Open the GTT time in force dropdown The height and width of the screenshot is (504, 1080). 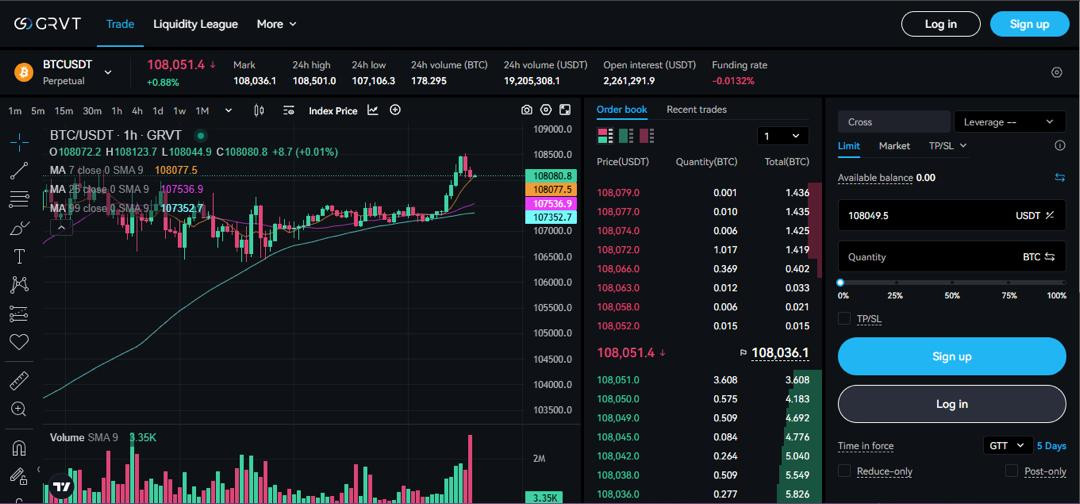[x=1007, y=446]
